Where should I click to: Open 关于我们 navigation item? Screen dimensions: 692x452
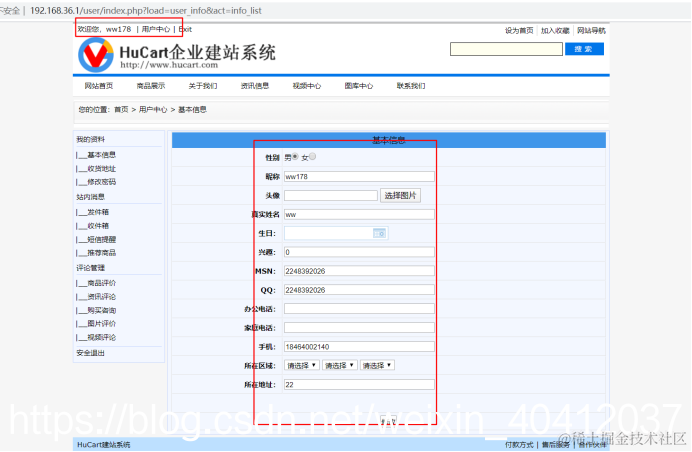point(203,86)
